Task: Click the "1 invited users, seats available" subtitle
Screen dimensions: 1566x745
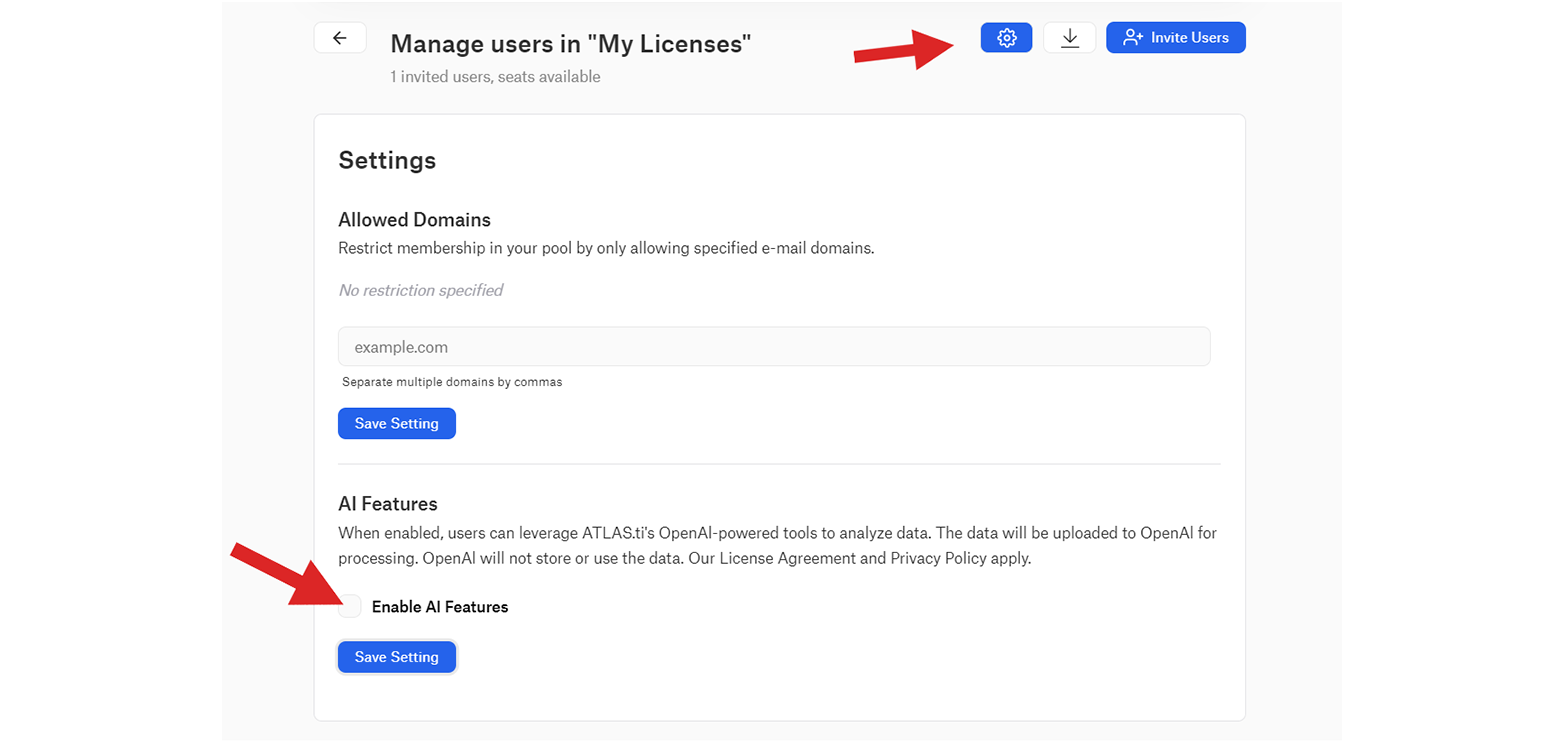Action: (495, 76)
